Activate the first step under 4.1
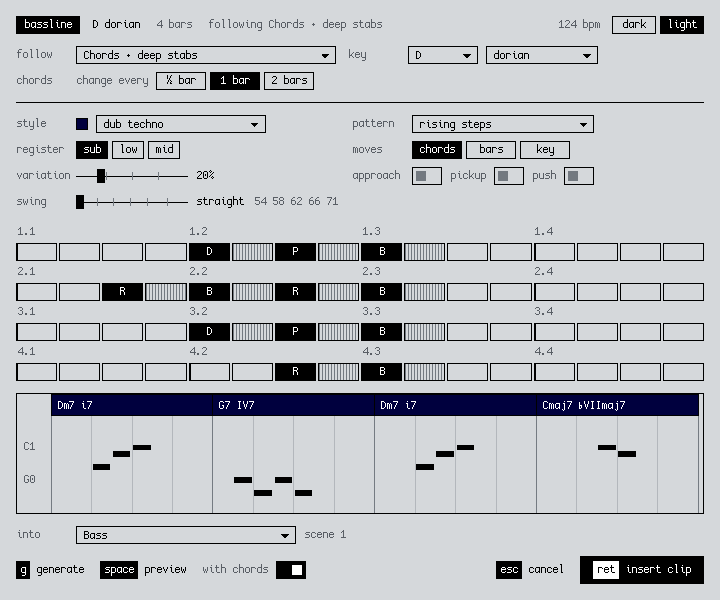This screenshot has height=600, width=720. pyautogui.click(x=37, y=371)
